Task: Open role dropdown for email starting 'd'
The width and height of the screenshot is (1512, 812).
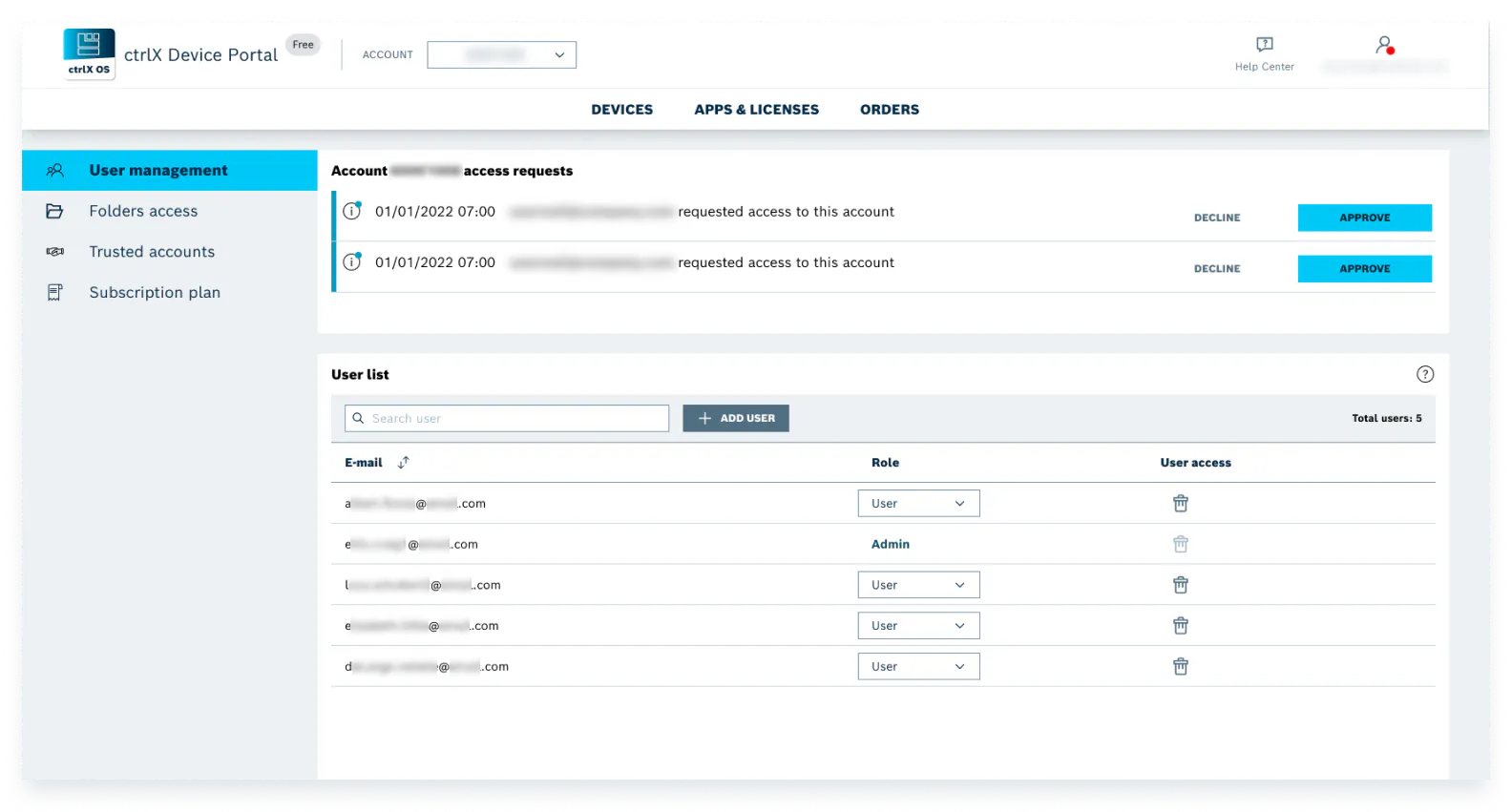Action: [x=918, y=666]
